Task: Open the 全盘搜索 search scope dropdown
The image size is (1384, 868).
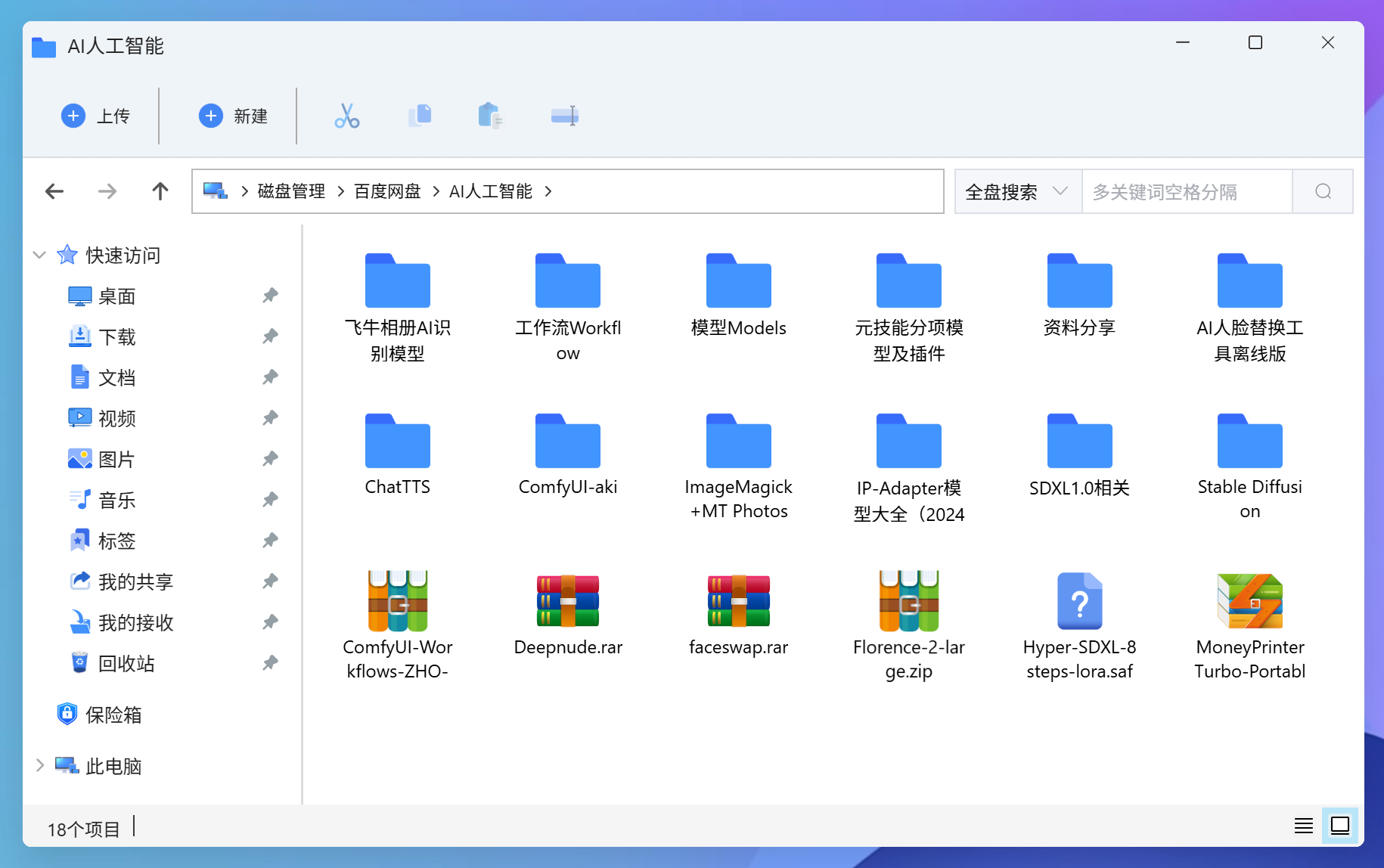Action: [x=1017, y=191]
